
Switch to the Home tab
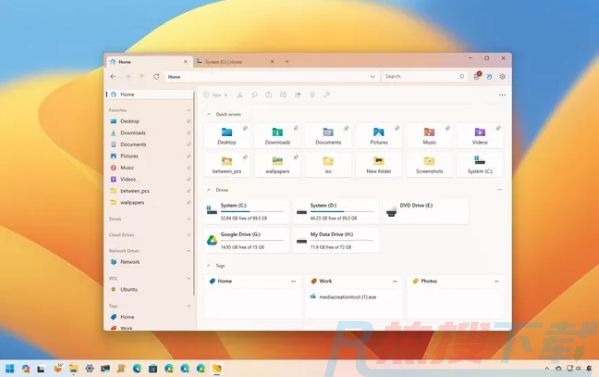(x=149, y=61)
